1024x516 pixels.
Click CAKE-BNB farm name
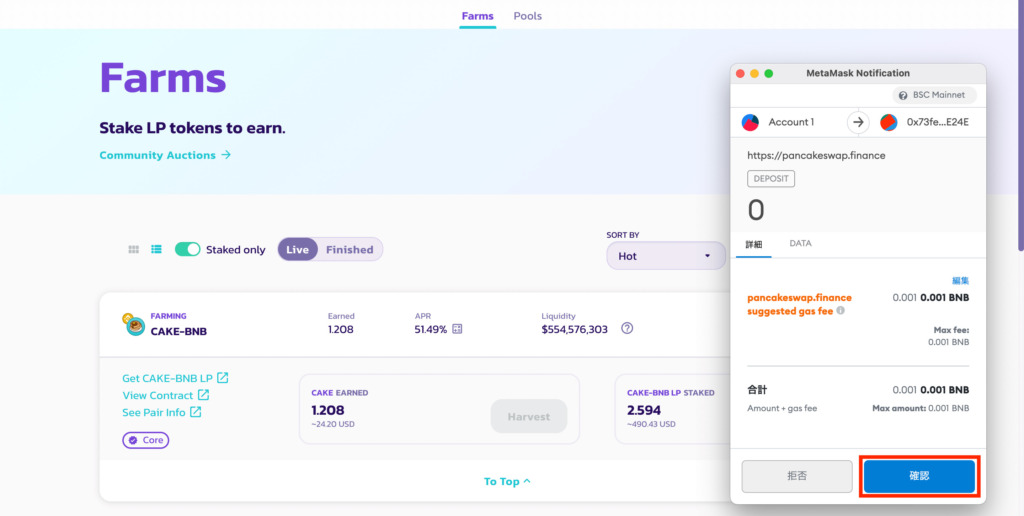point(178,331)
